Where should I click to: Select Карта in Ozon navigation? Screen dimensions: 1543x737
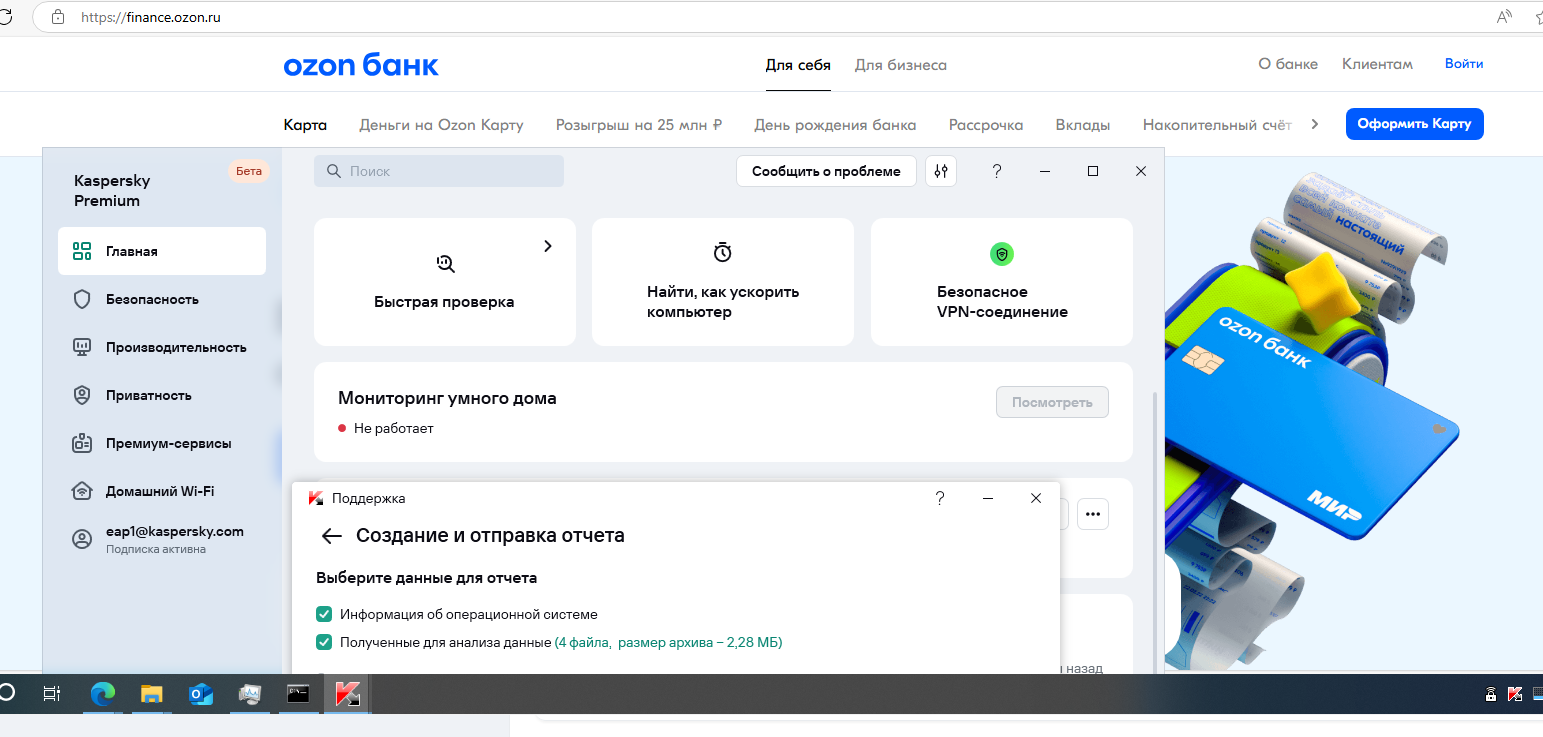pos(305,125)
